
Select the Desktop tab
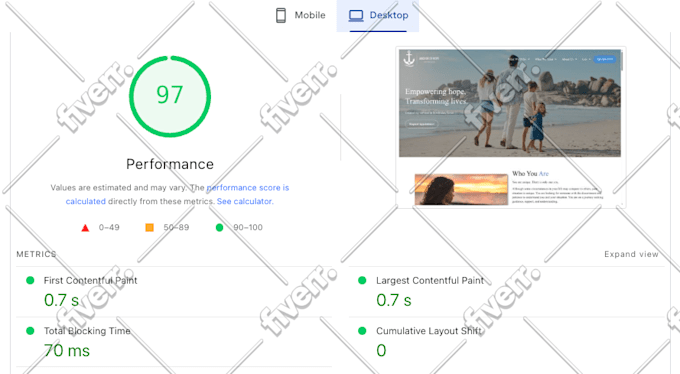[378, 16]
